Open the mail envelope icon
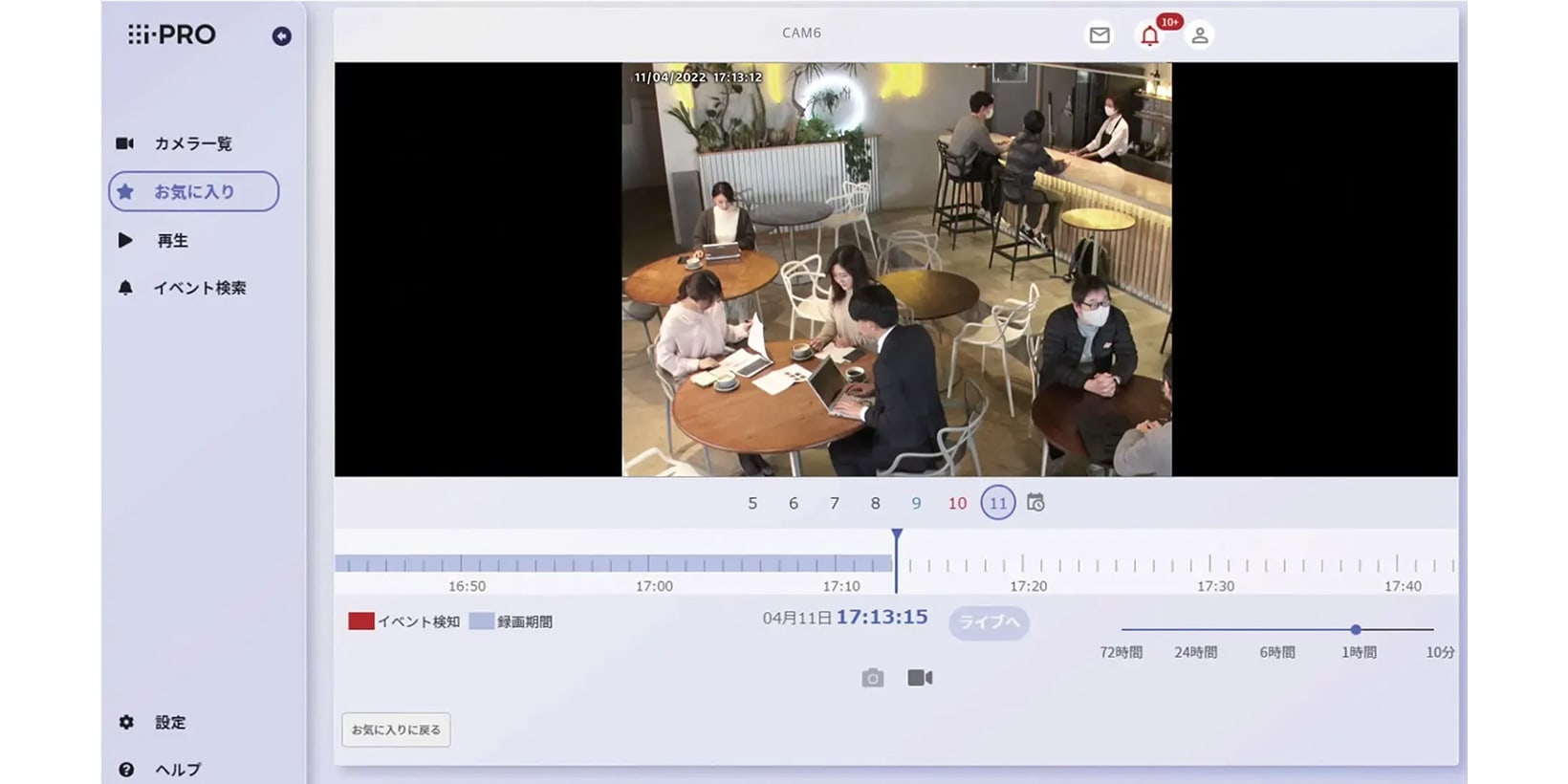 1100,35
